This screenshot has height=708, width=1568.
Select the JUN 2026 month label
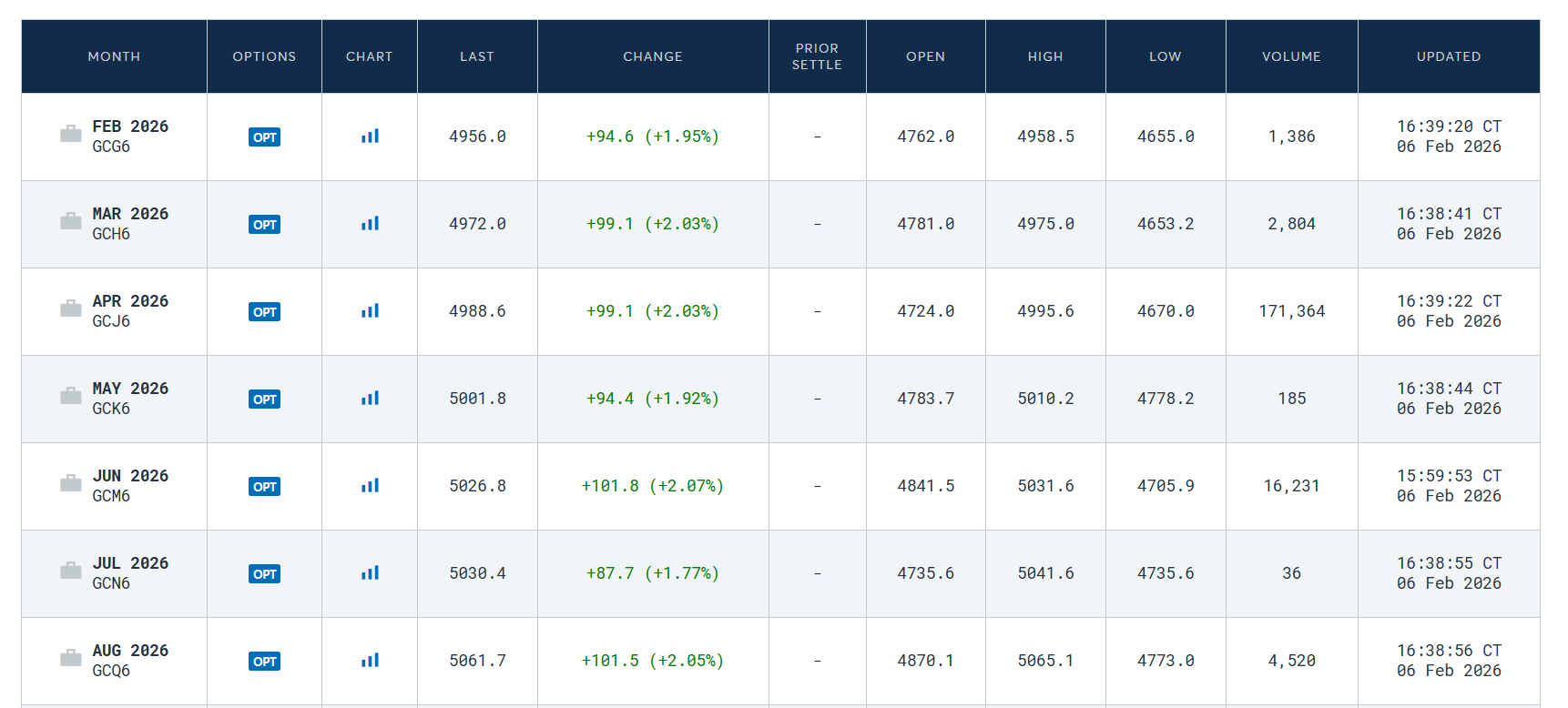coord(130,476)
